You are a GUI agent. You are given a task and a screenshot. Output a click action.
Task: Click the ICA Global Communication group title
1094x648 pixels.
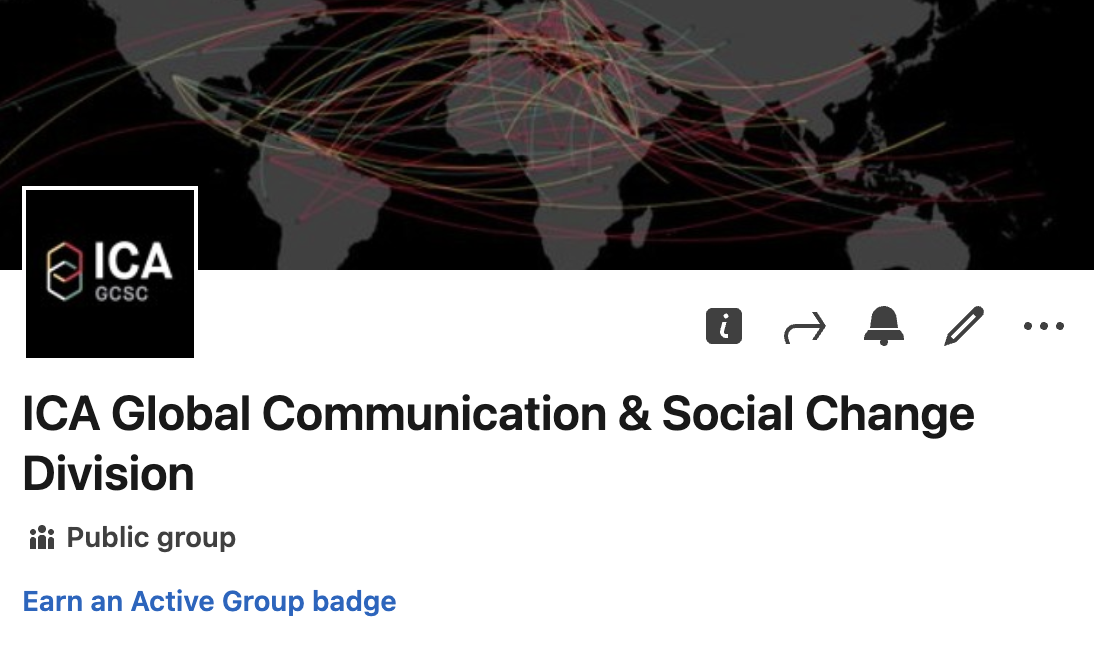click(x=498, y=414)
